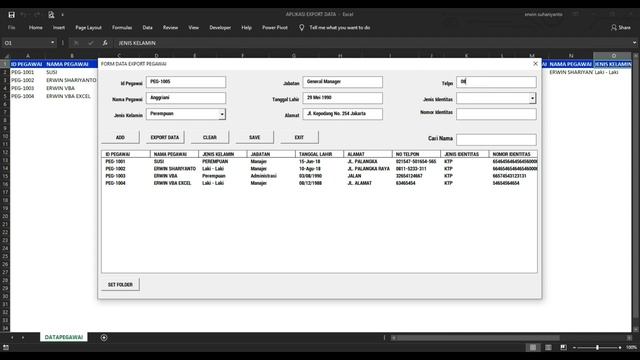Open the Formulas ribbon tab
The image size is (640, 360).
coord(122,27)
